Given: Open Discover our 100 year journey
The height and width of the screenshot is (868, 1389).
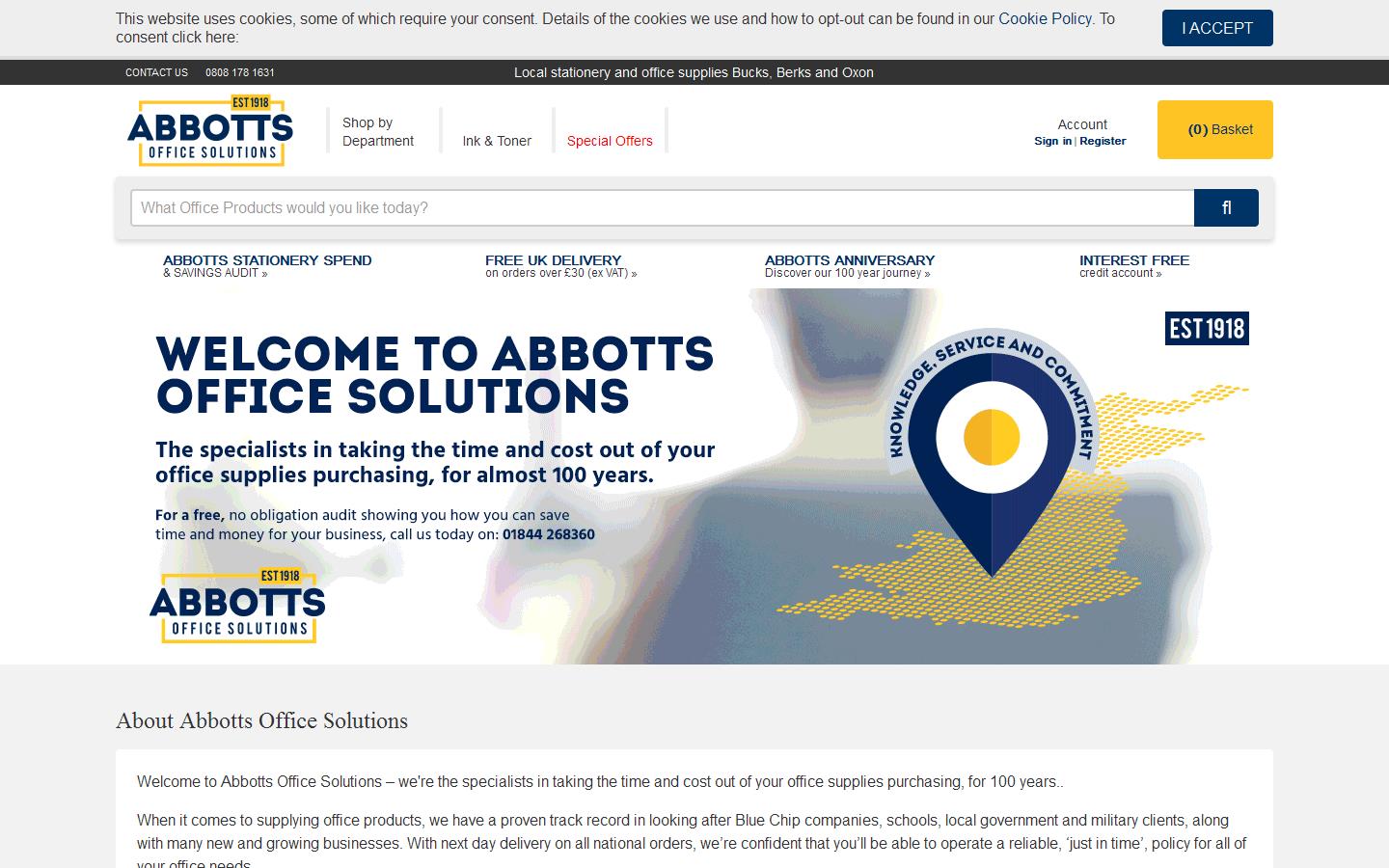Looking at the screenshot, I should [846, 273].
